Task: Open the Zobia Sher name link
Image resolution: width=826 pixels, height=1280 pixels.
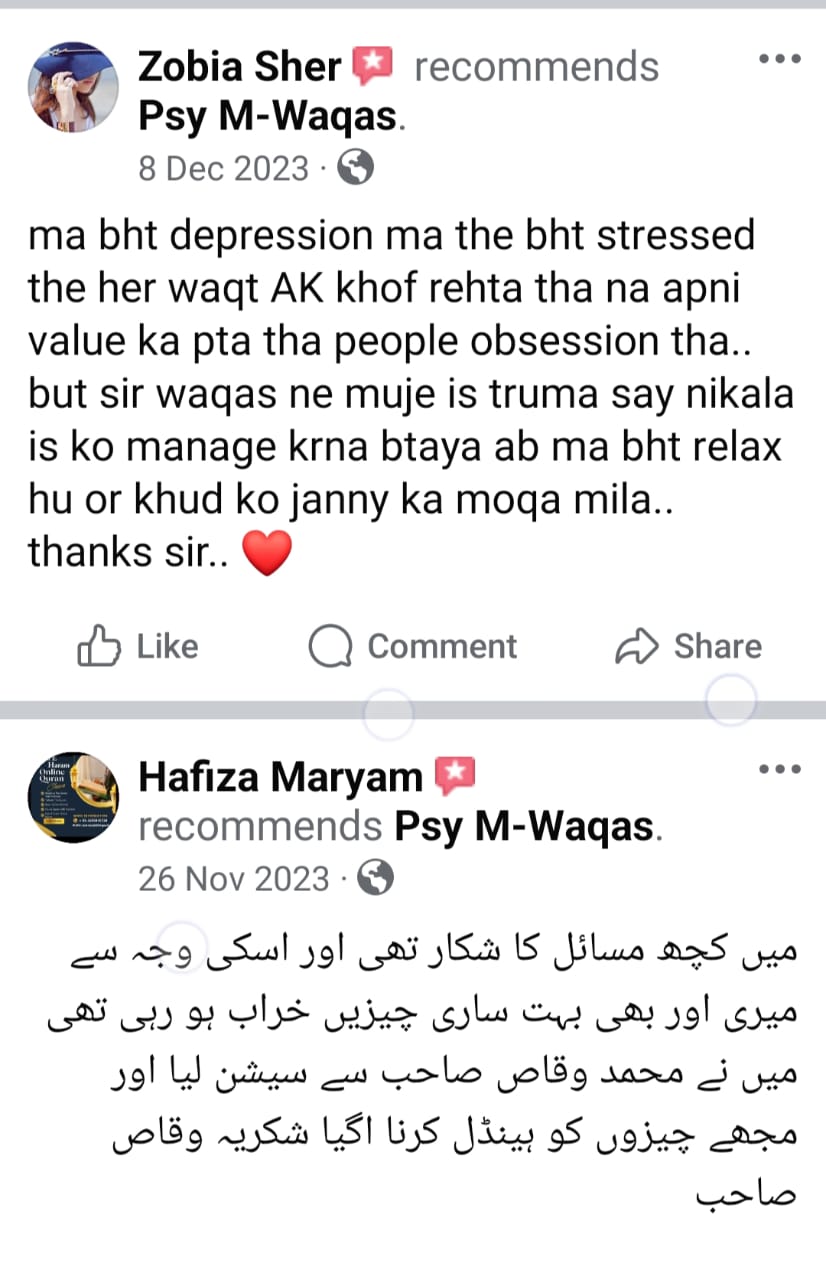Action: click(x=240, y=67)
